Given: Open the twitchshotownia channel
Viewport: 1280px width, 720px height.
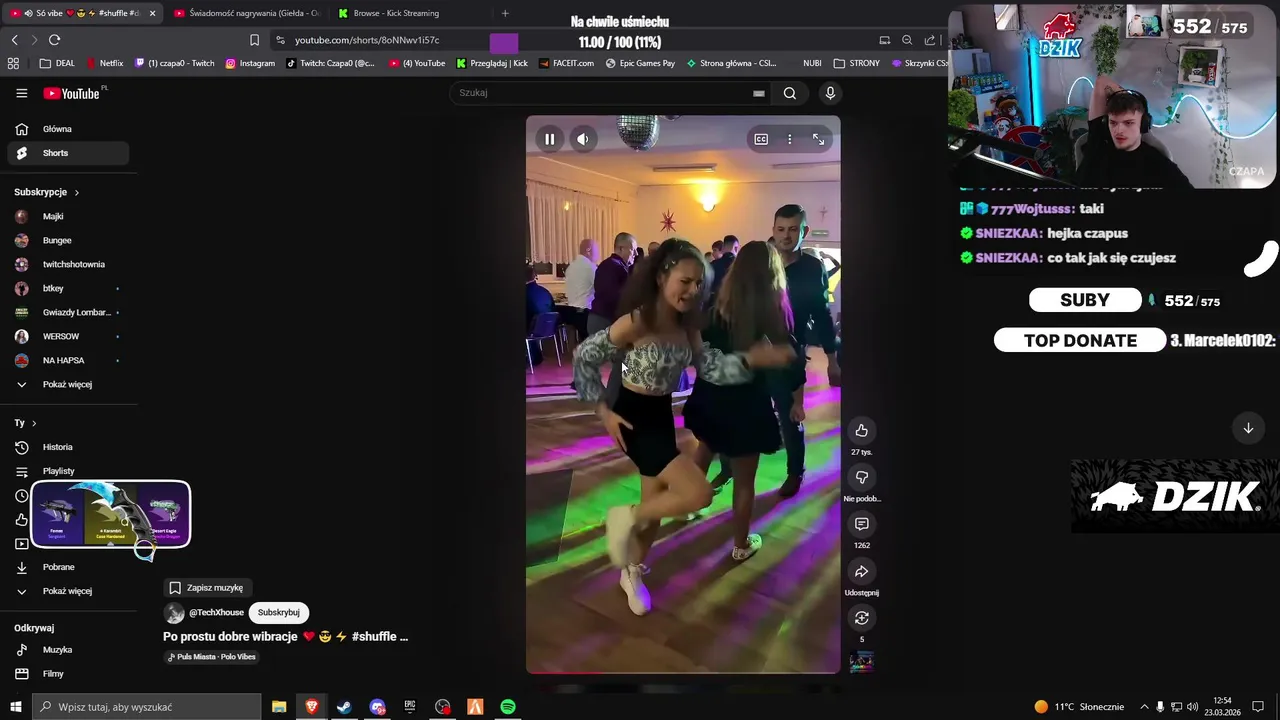Looking at the screenshot, I should [x=68, y=264].
